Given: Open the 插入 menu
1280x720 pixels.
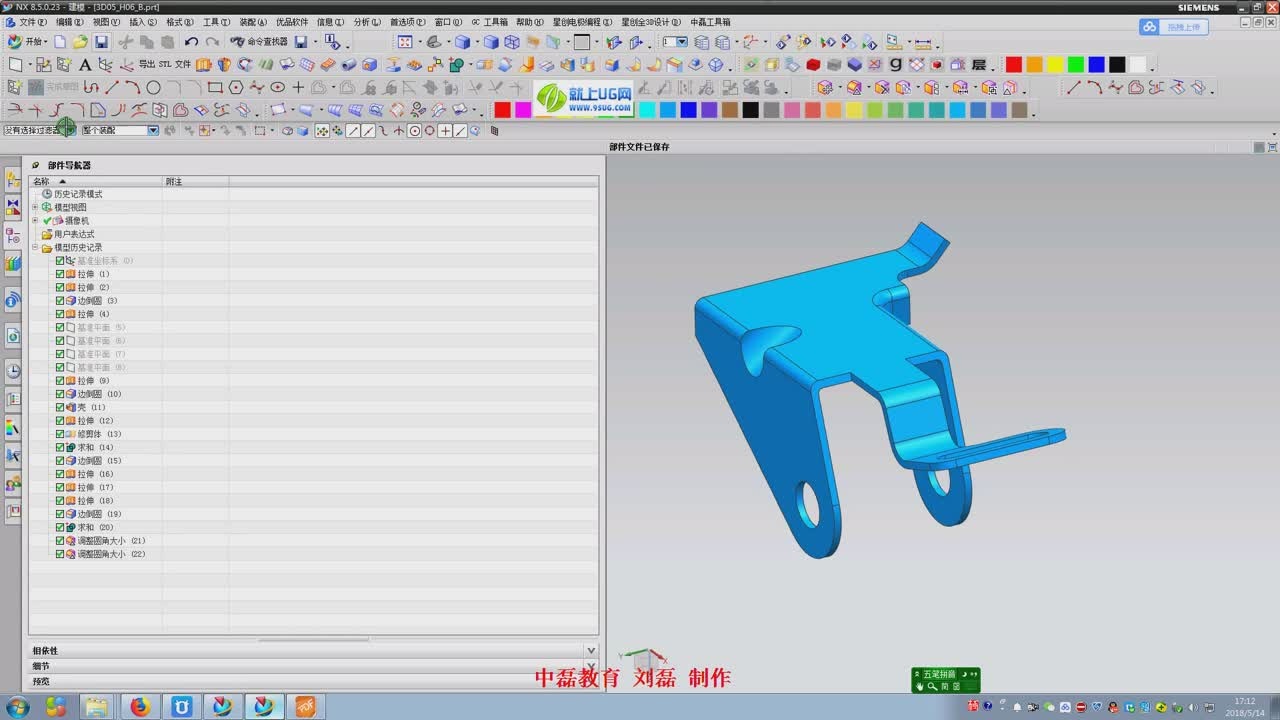Looking at the screenshot, I should (143, 22).
